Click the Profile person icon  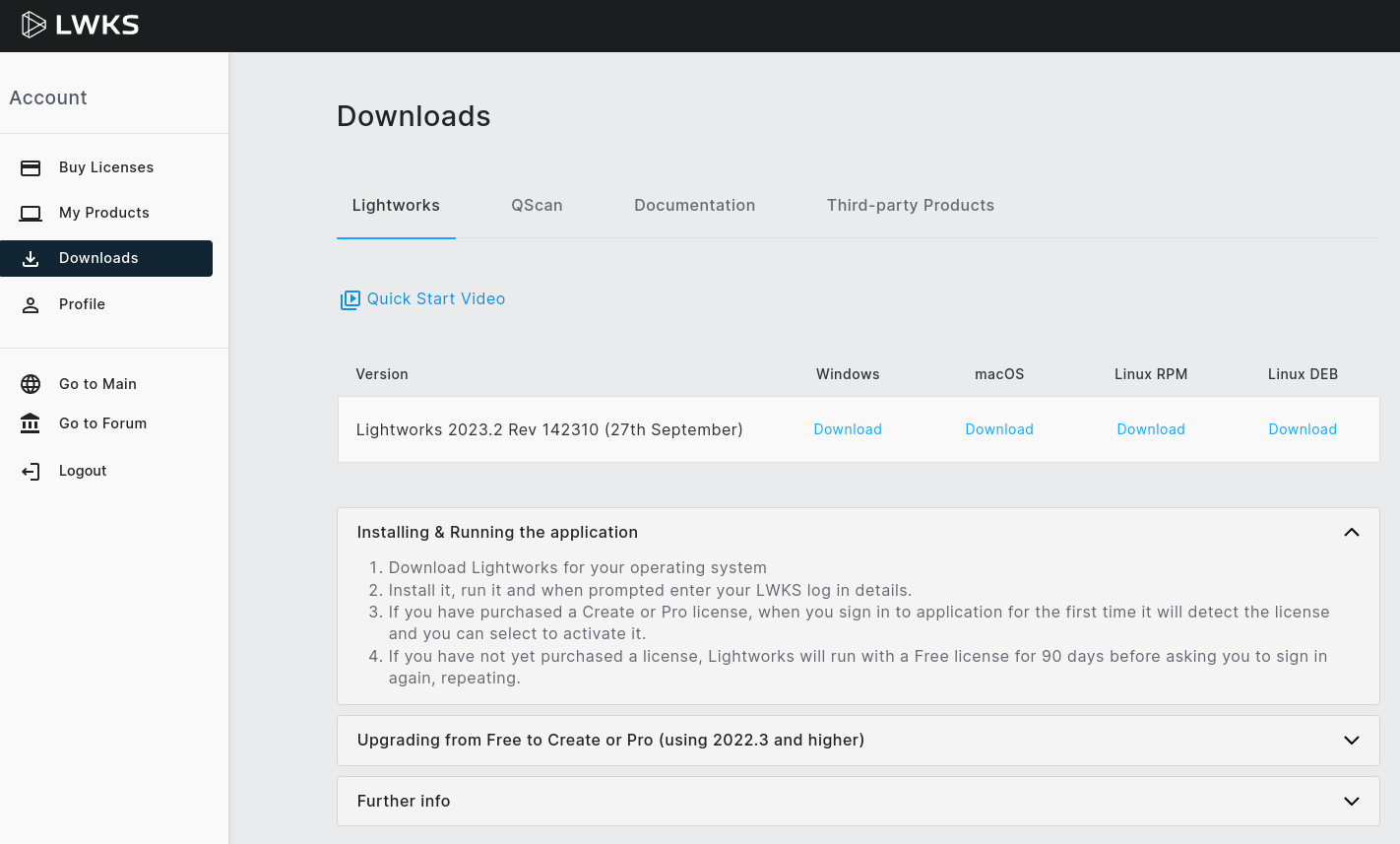click(x=31, y=304)
